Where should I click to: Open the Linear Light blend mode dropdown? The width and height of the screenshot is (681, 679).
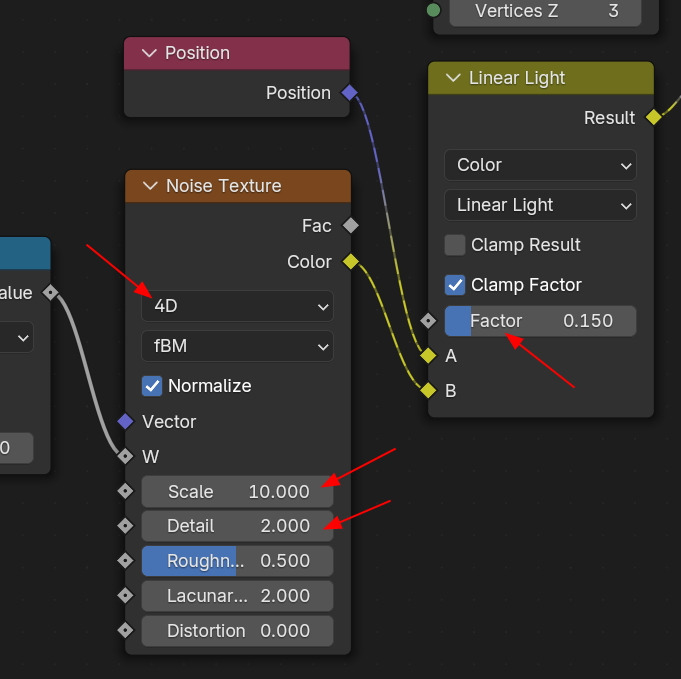[540, 205]
